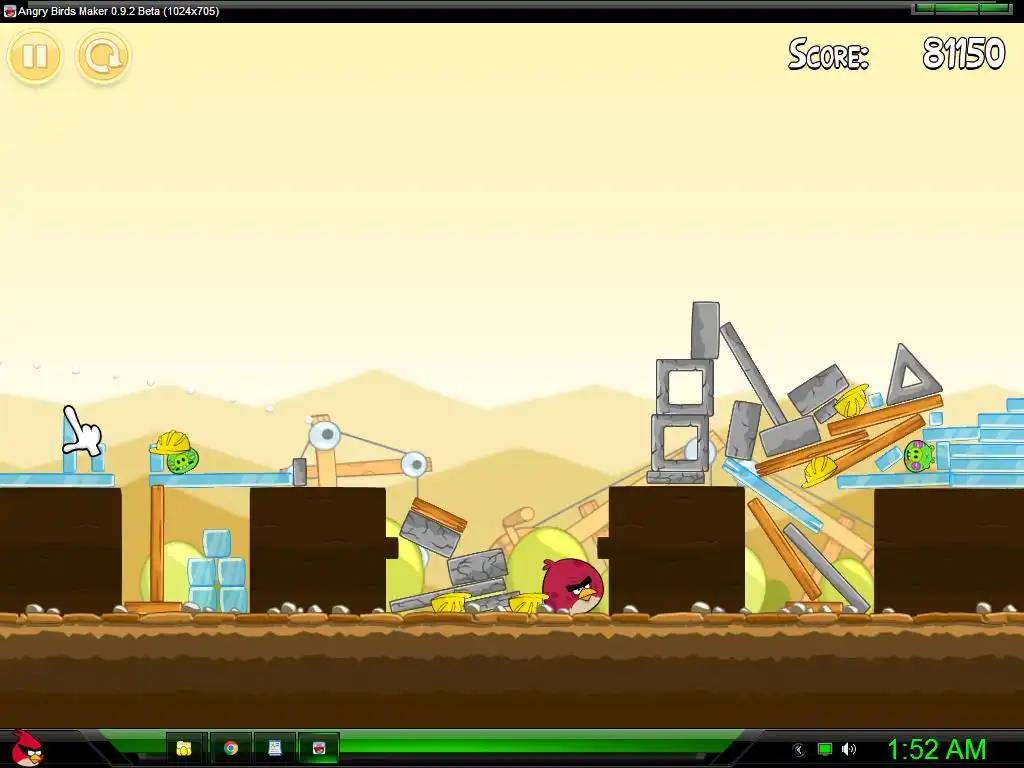Image resolution: width=1024 pixels, height=768 pixels.
Task: Open the red bird Start button
Action: click(x=27, y=748)
